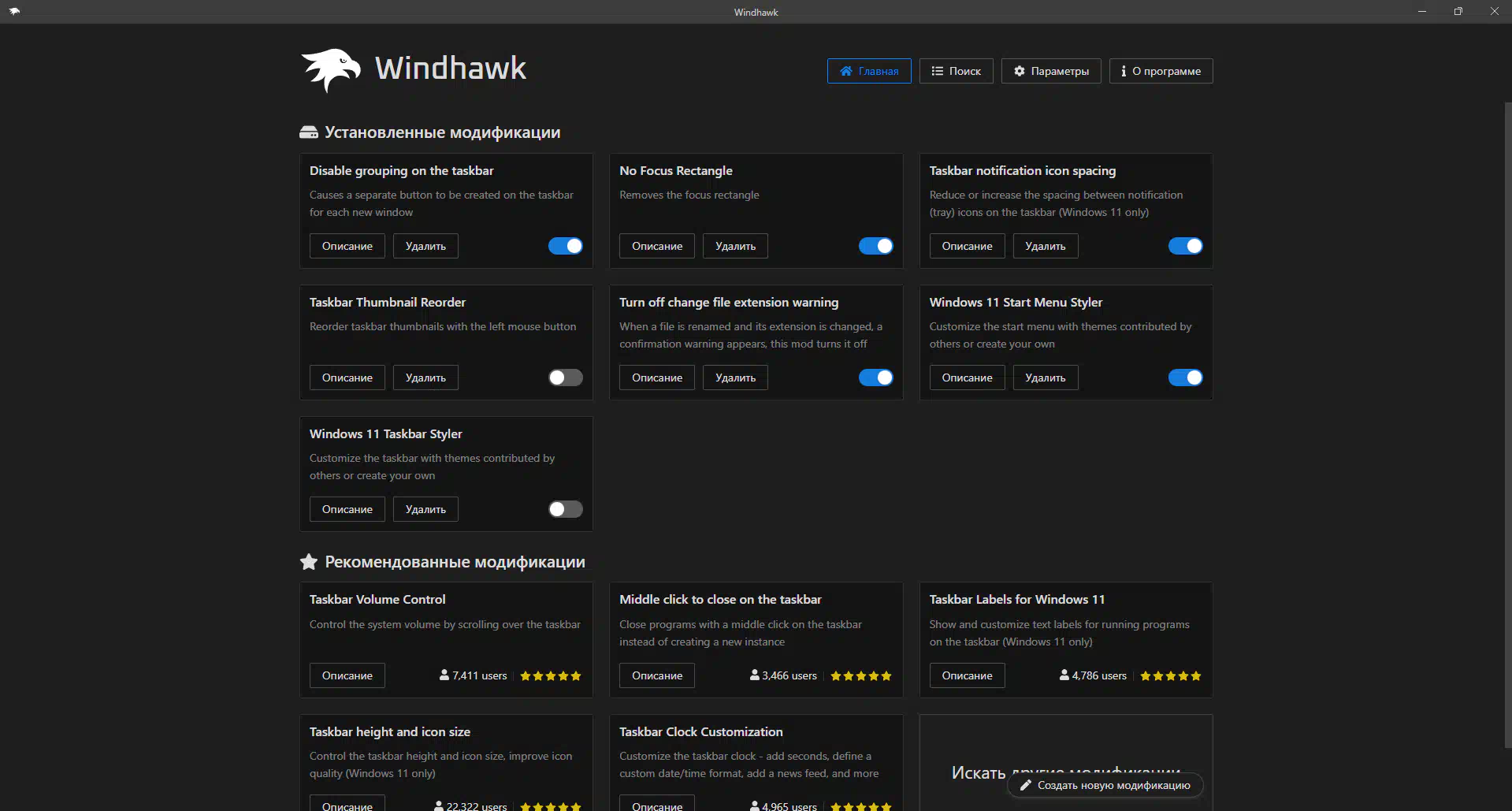Viewport: 1512px width, 811px height.
Task: Click the star rating for Taskbar Labels
Action: pos(1171,676)
